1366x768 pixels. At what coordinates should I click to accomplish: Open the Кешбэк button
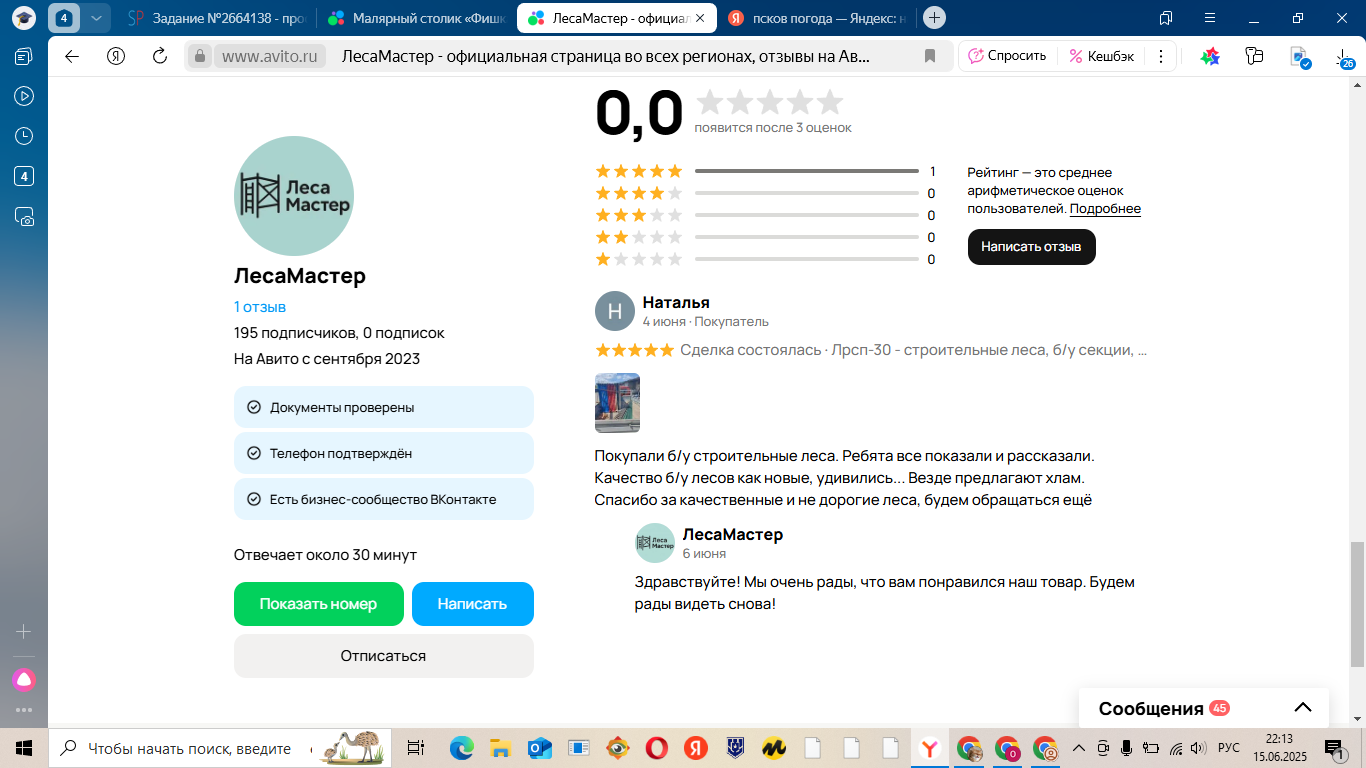pos(1101,56)
